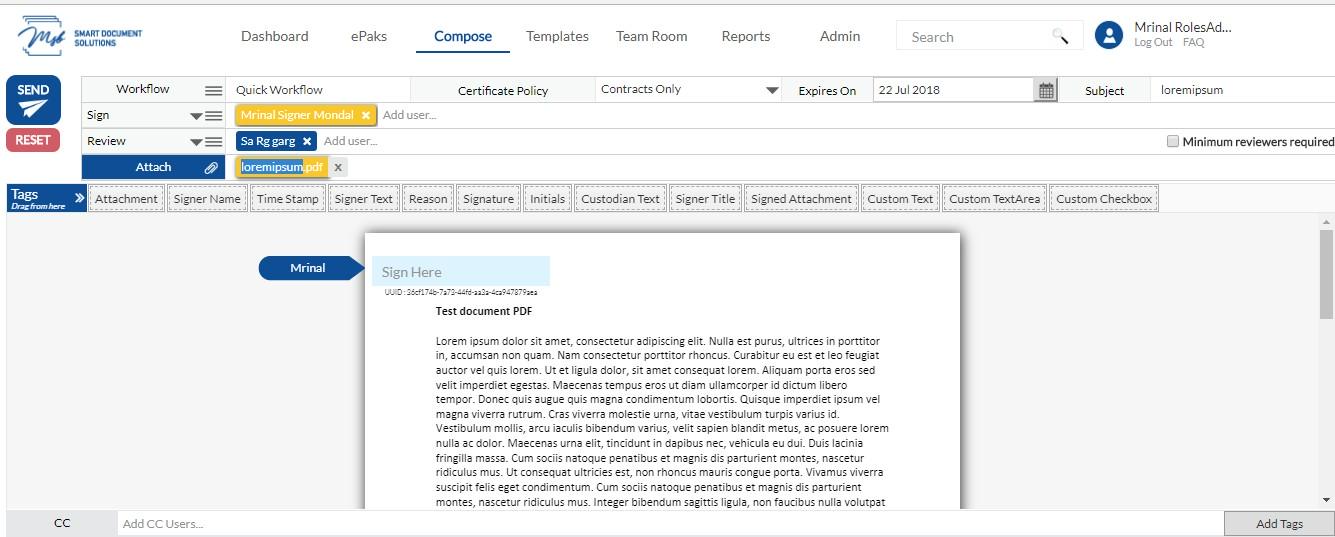Click the Attach paperclip icon

[x=212, y=167]
